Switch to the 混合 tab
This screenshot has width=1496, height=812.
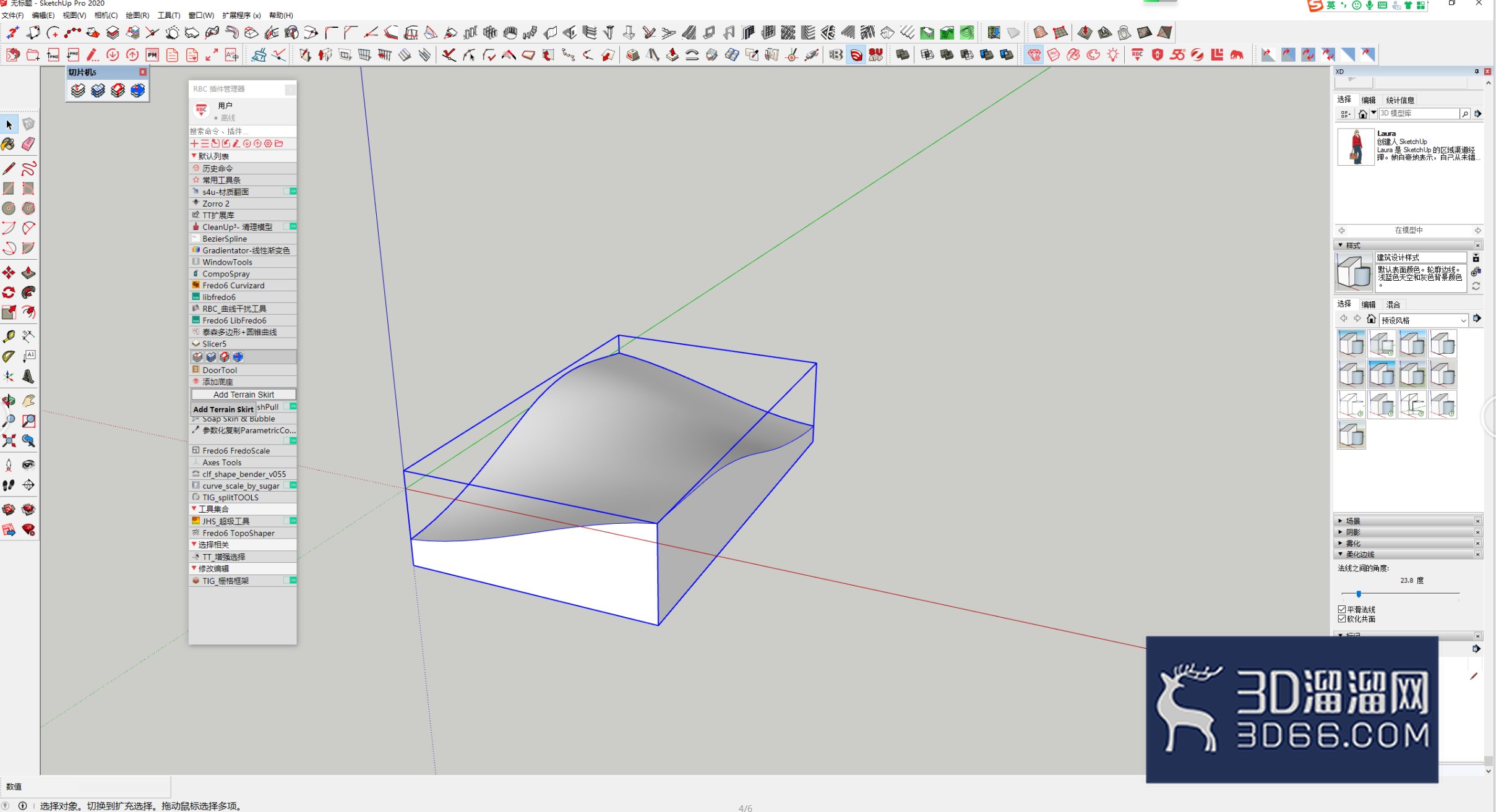(1393, 304)
